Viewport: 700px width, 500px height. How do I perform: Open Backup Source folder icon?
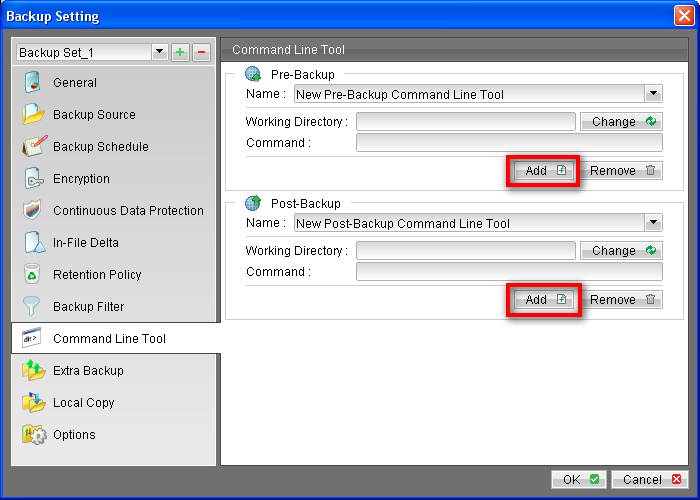click(33, 115)
